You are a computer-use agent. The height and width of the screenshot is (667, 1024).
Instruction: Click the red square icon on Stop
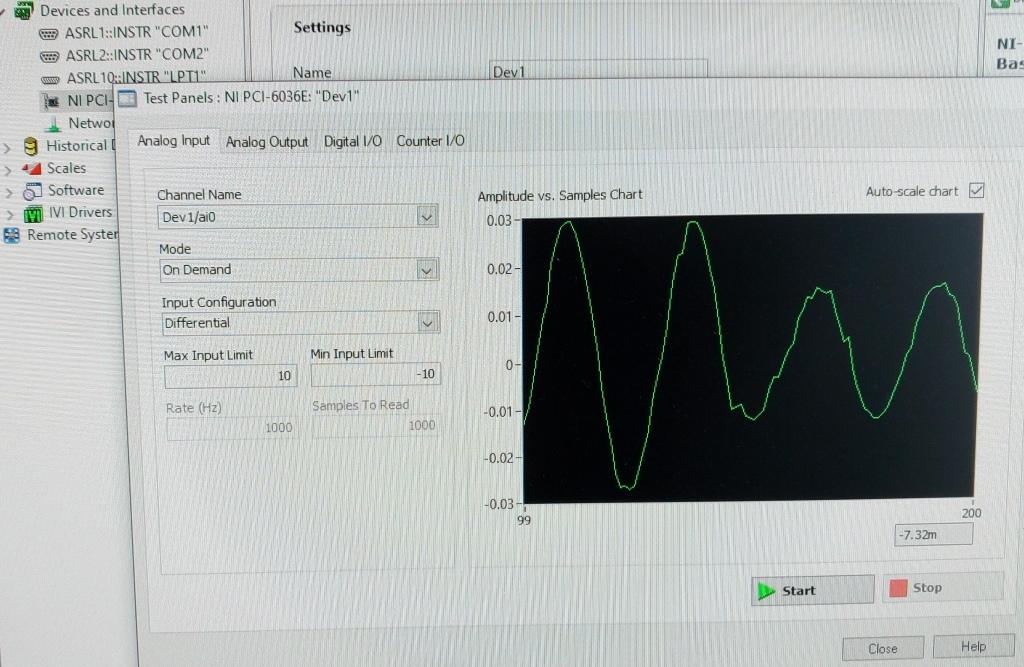click(898, 588)
